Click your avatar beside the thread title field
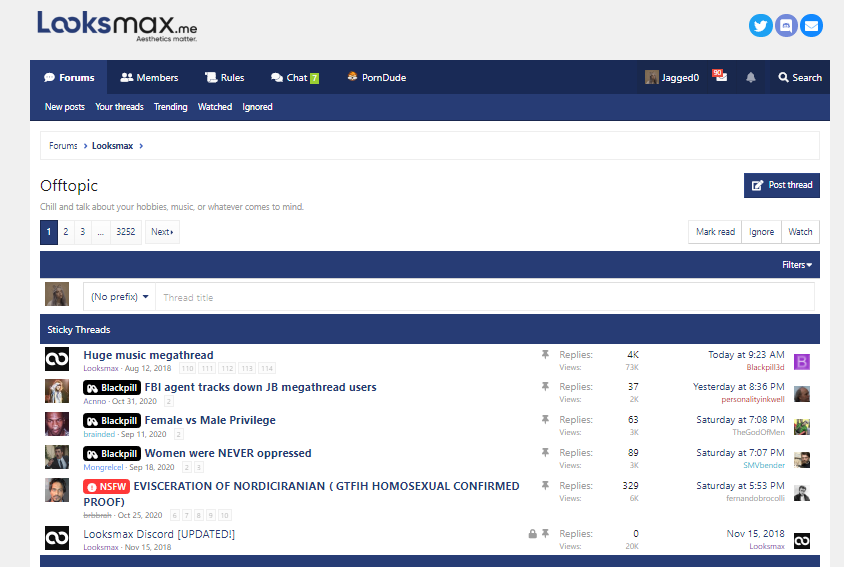844x567 pixels. [57, 294]
